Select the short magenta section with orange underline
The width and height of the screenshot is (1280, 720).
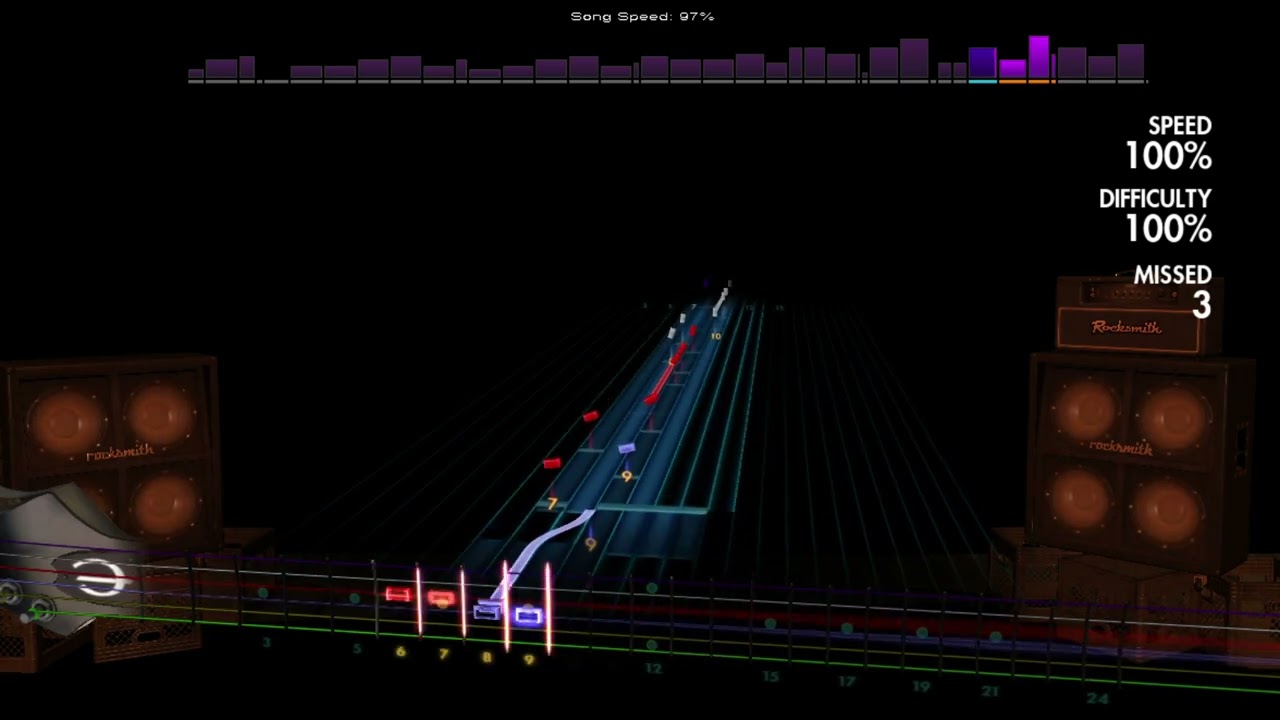[1013, 71]
